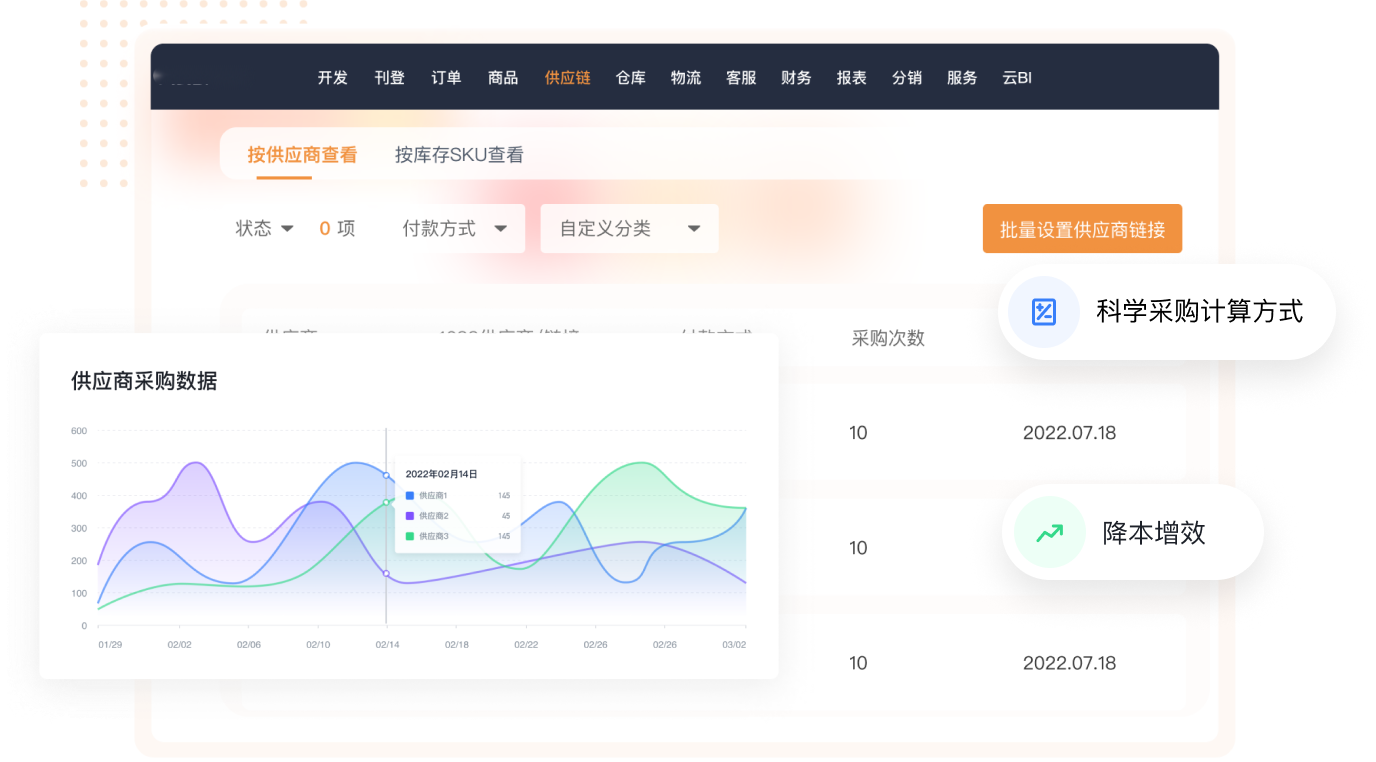Open the 报表 menu item
The image size is (1376, 762).
tap(851, 78)
